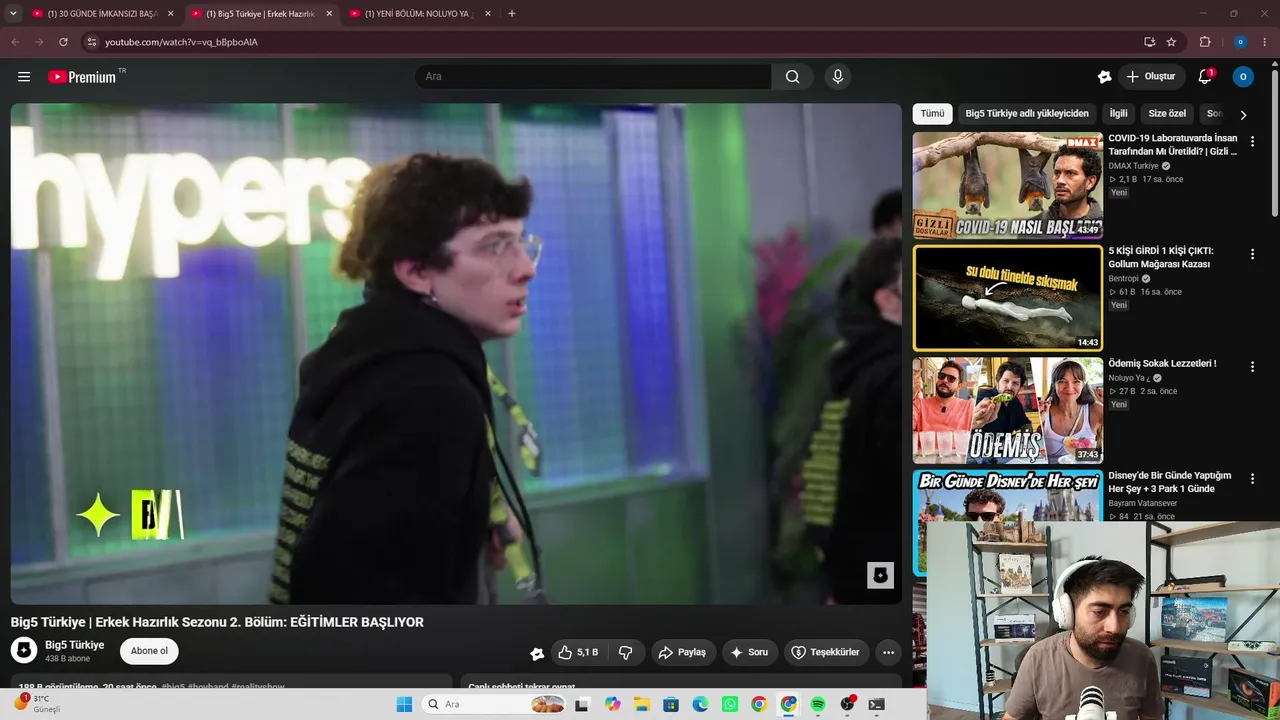Open Big5 Türkiye channel avatar
This screenshot has width=1280, height=720.
point(24,651)
